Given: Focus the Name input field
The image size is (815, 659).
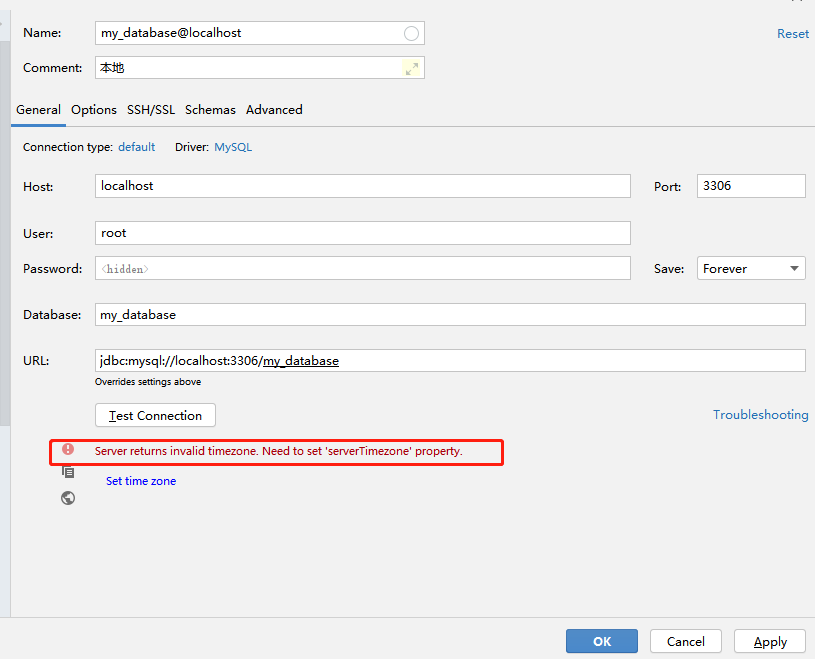Looking at the screenshot, I should (259, 33).
